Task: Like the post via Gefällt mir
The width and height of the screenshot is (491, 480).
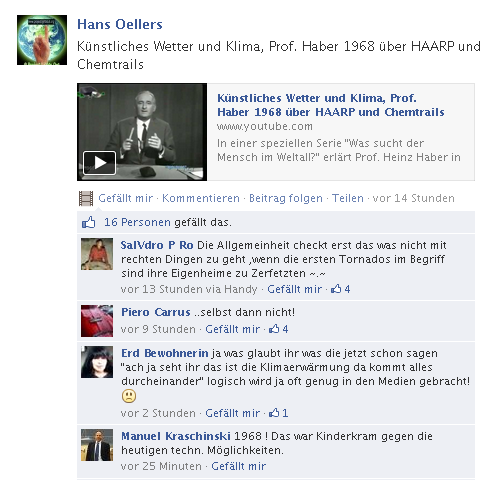Action: coord(126,198)
